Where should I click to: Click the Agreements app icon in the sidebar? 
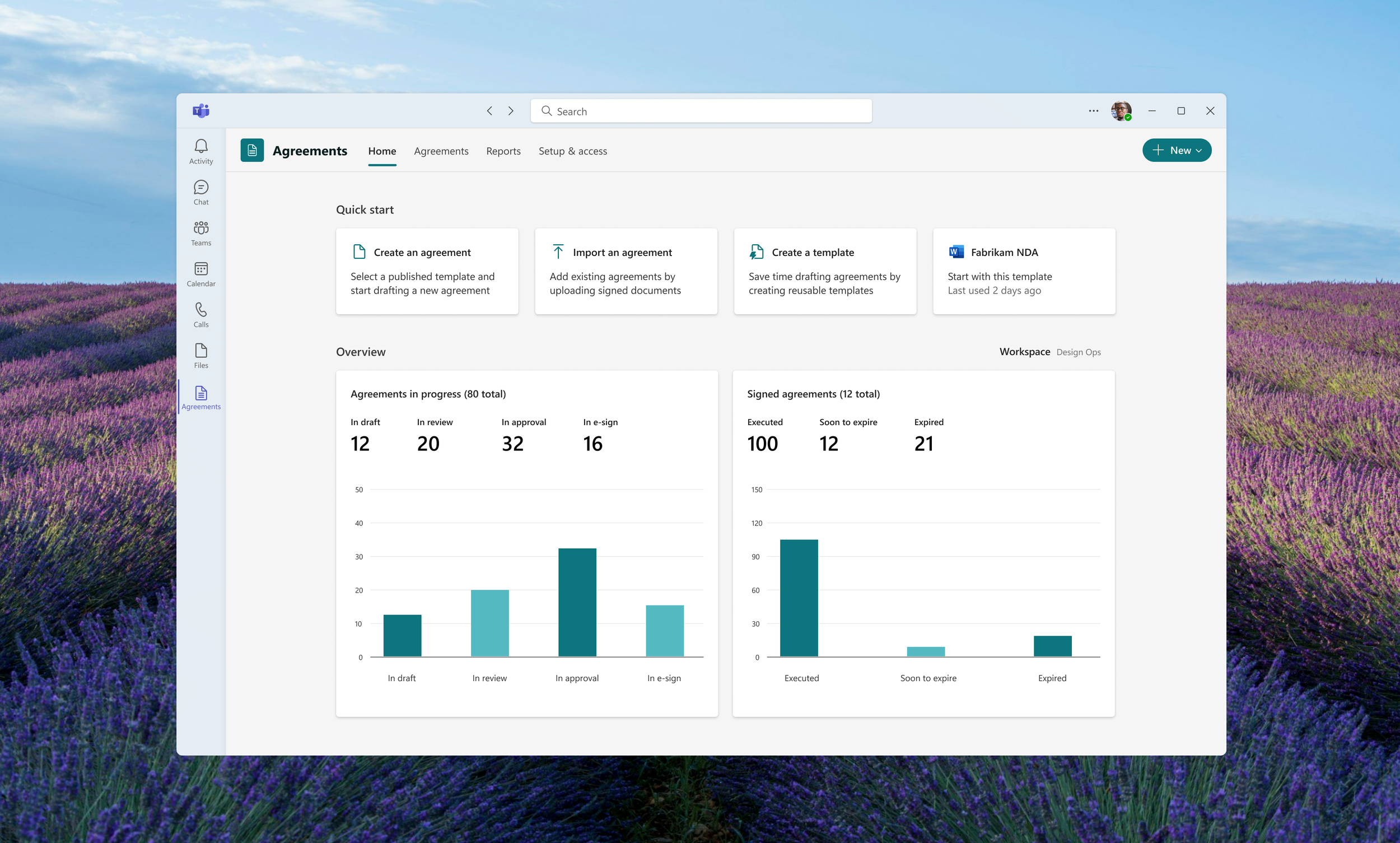pyautogui.click(x=201, y=397)
